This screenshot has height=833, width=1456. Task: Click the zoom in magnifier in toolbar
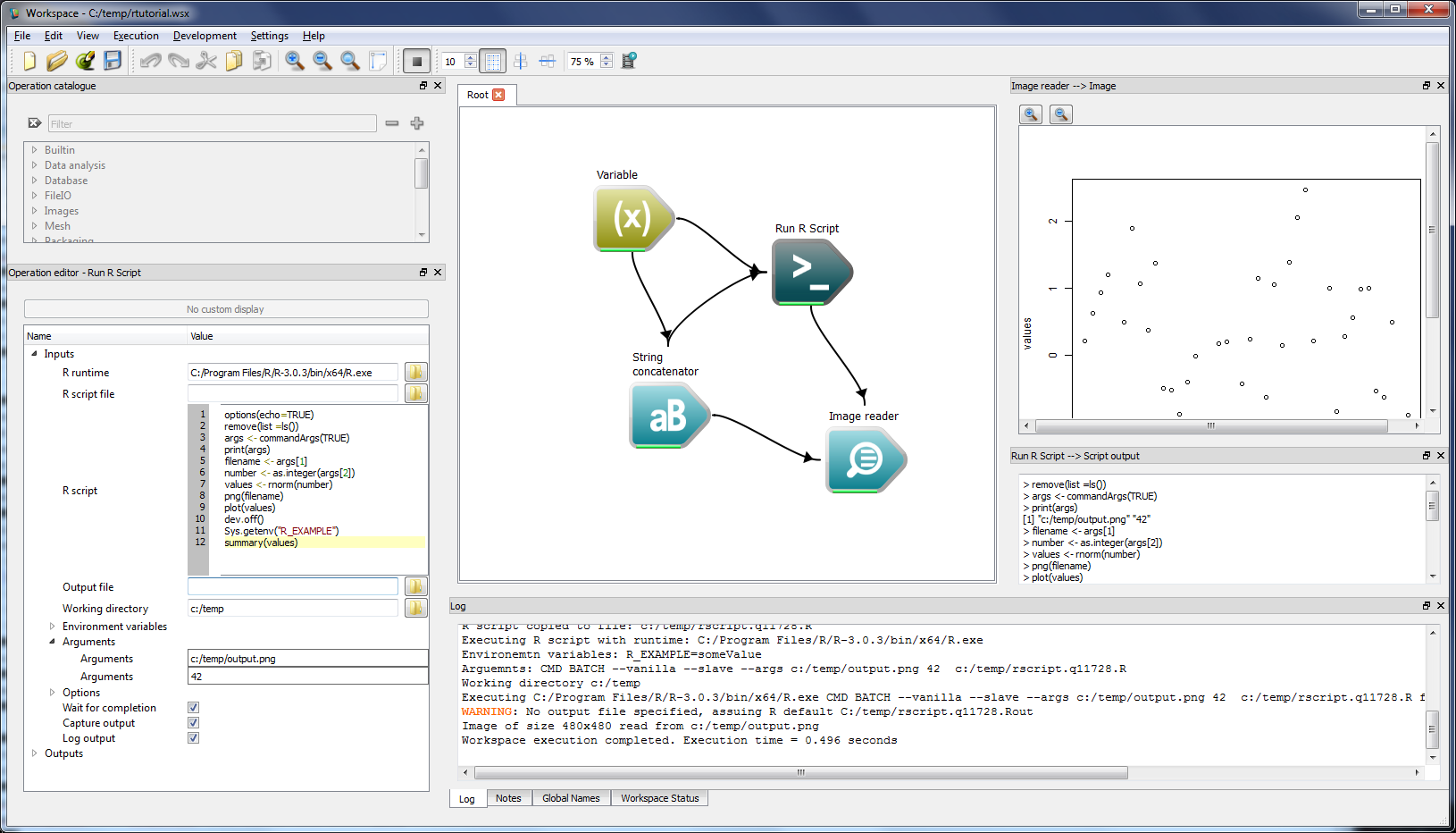[x=294, y=61]
